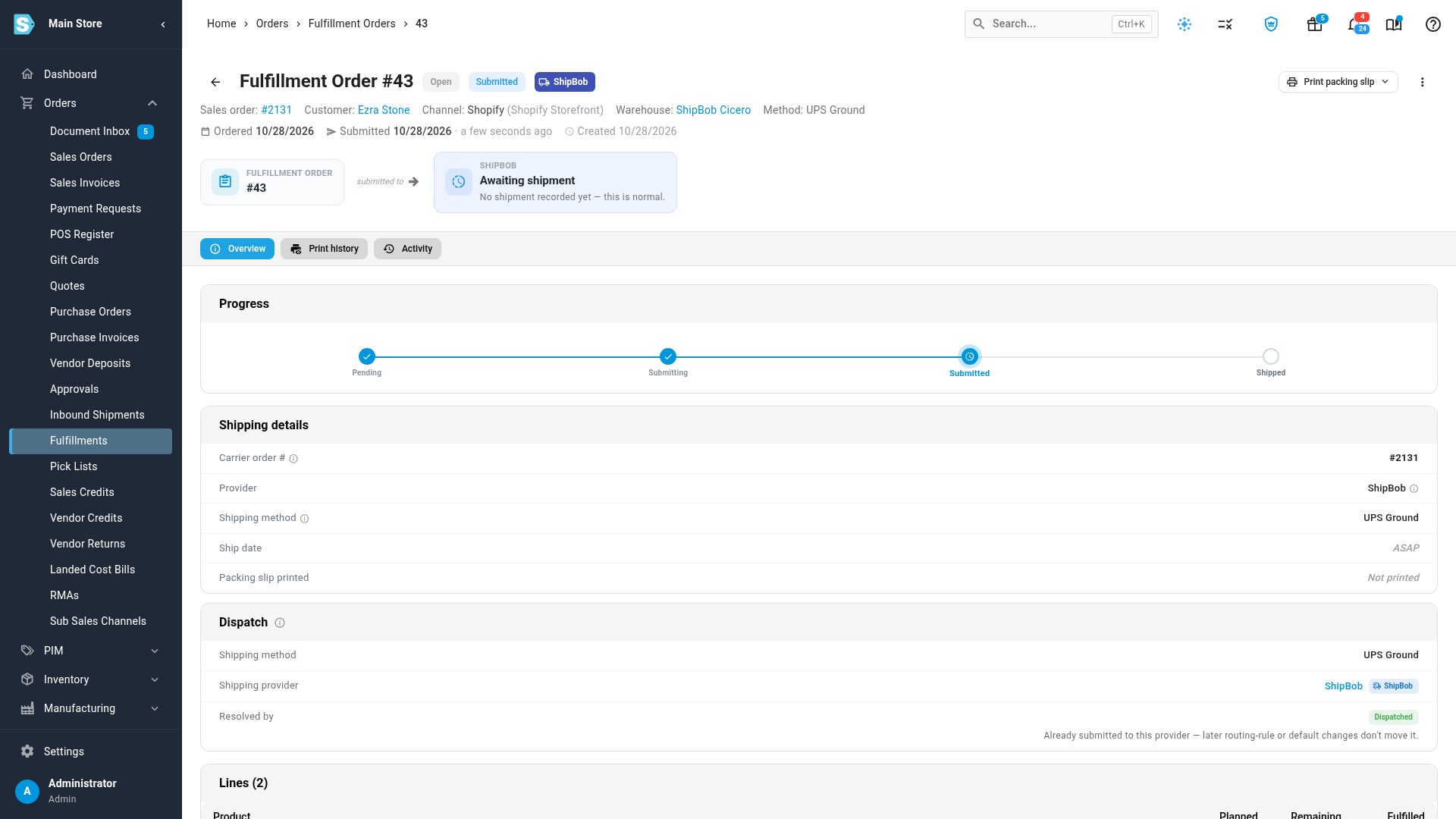Open ShipBob link in Dispatch shipping provider
Image resolution: width=1456 pixels, height=819 pixels.
[1343, 686]
